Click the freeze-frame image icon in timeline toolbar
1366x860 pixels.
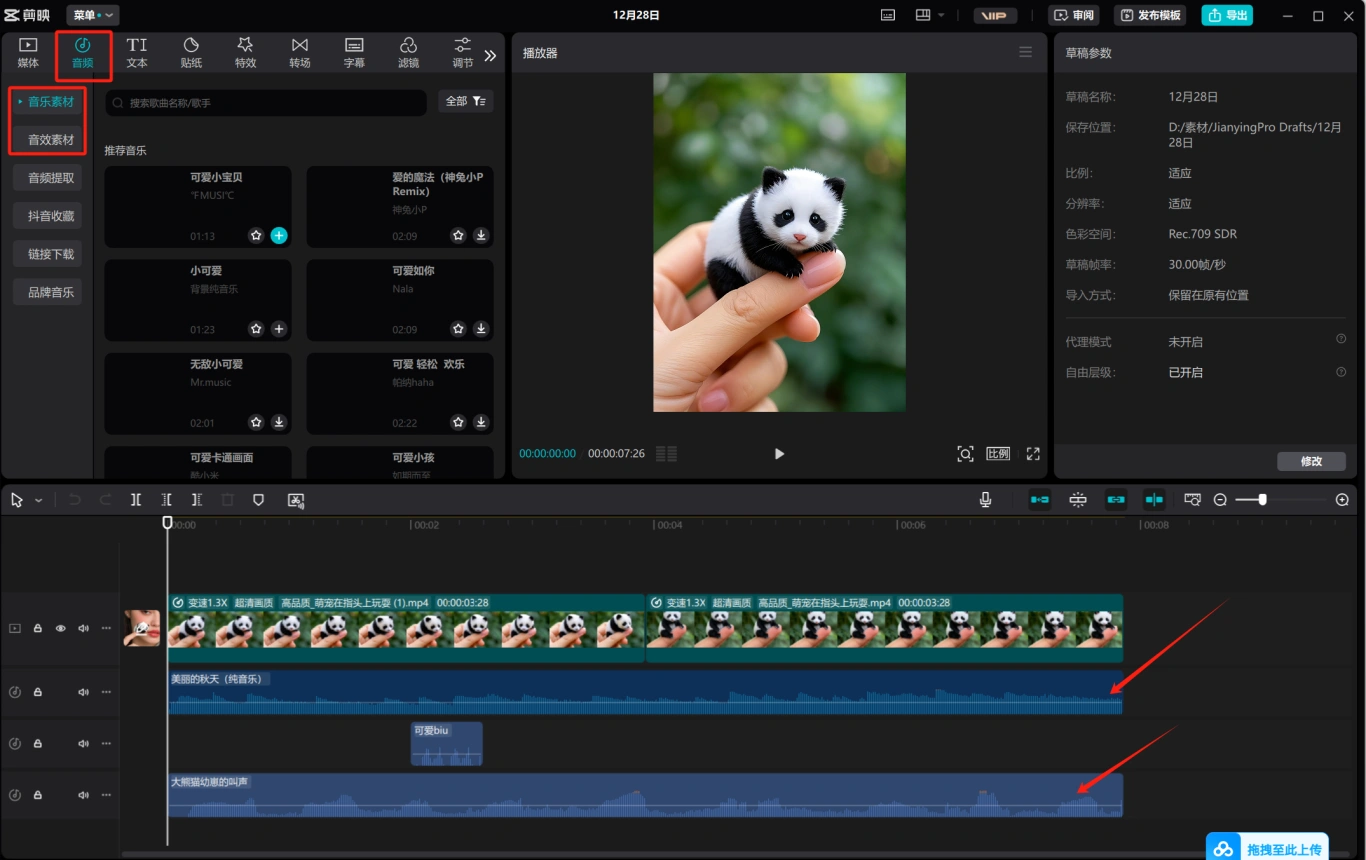[x=295, y=499]
